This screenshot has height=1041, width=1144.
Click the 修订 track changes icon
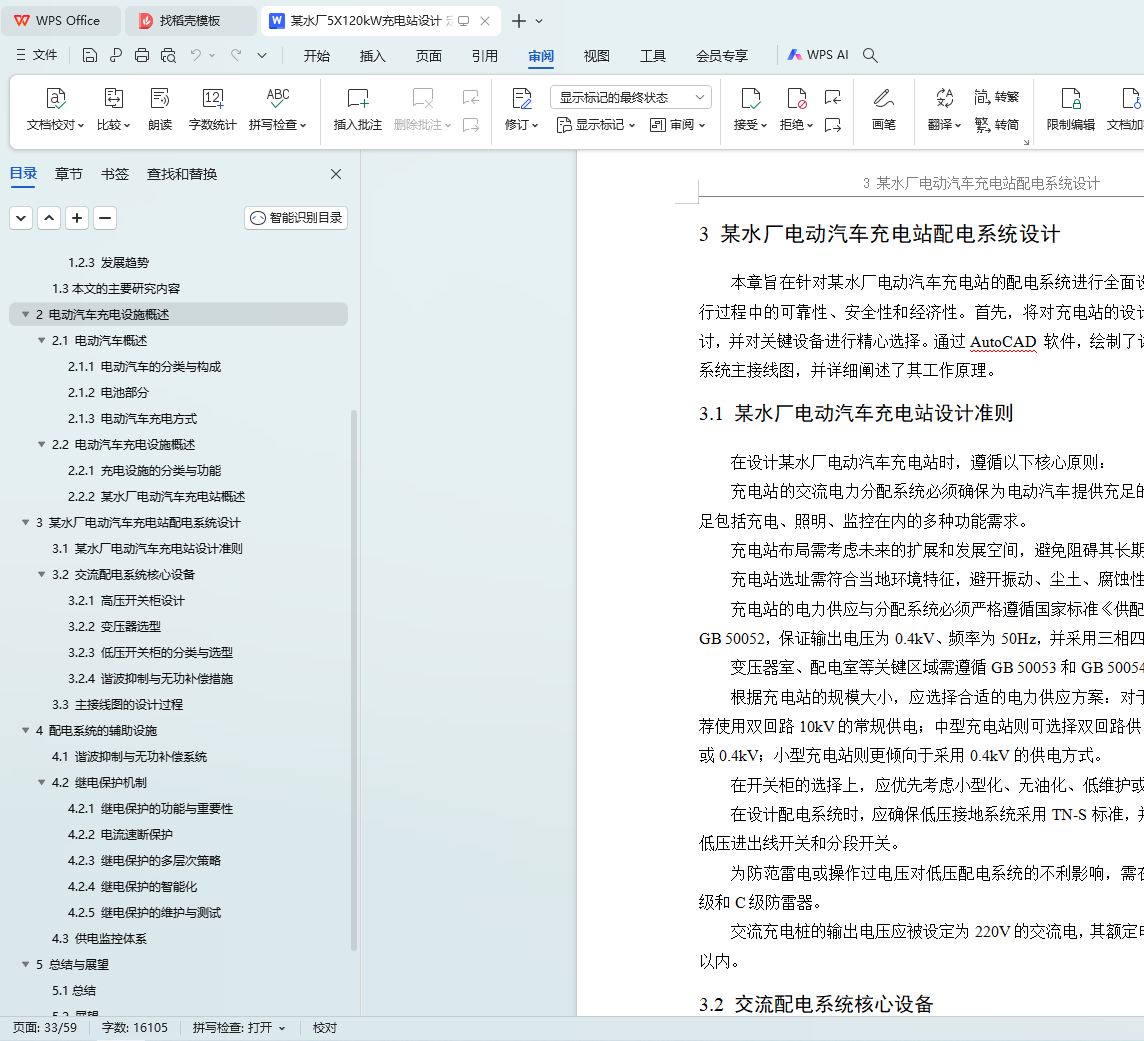[522, 99]
